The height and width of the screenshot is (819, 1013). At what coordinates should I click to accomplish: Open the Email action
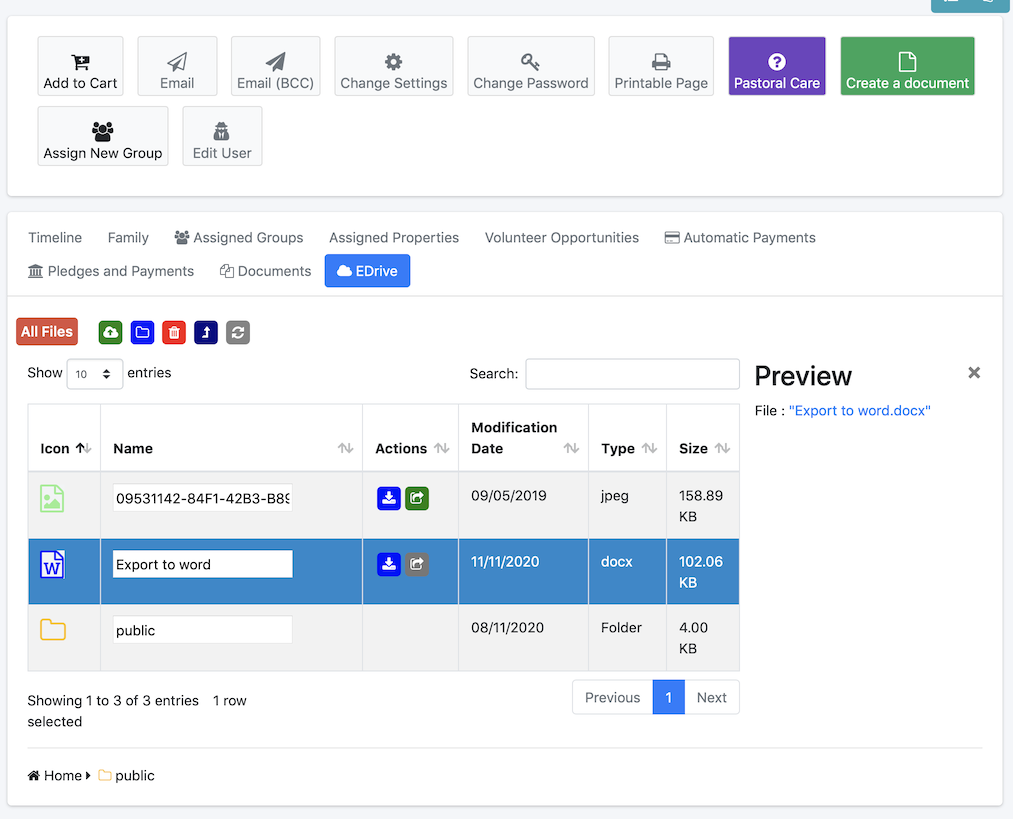pyautogui.click(x=177, y=66)
